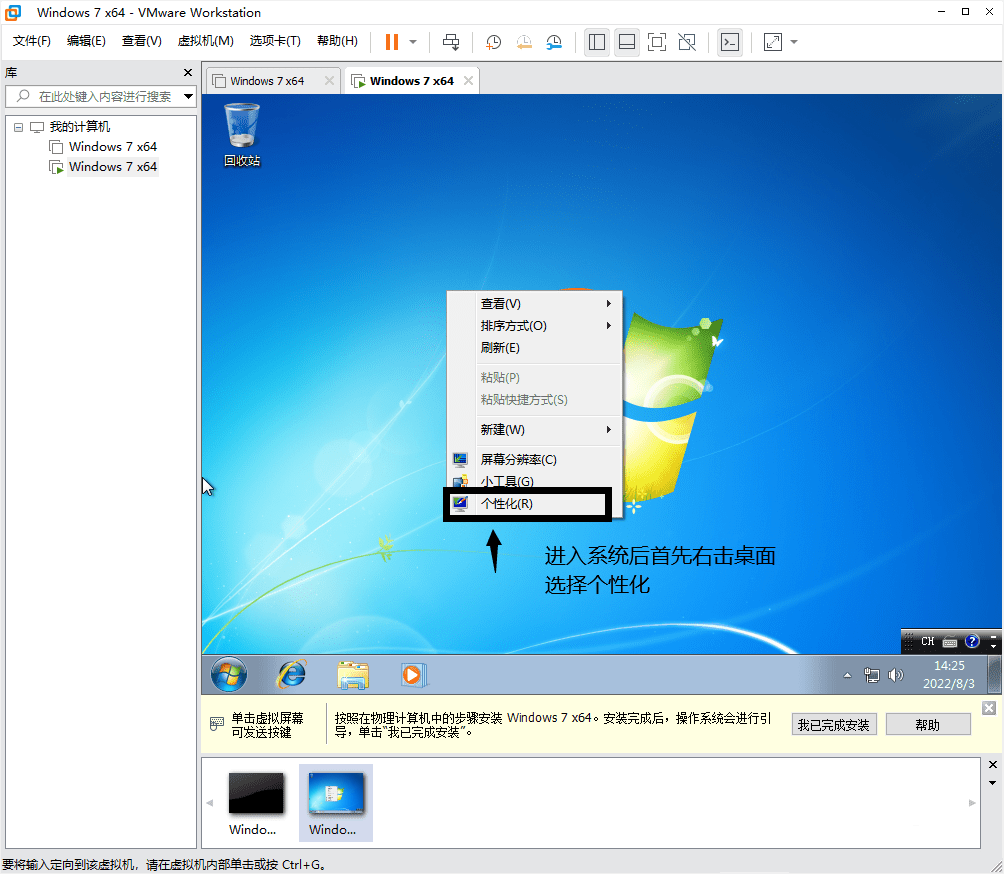Screen dimensions: 1004x874
Task: Revert to the previous snapshot
Action: (524, 42)
